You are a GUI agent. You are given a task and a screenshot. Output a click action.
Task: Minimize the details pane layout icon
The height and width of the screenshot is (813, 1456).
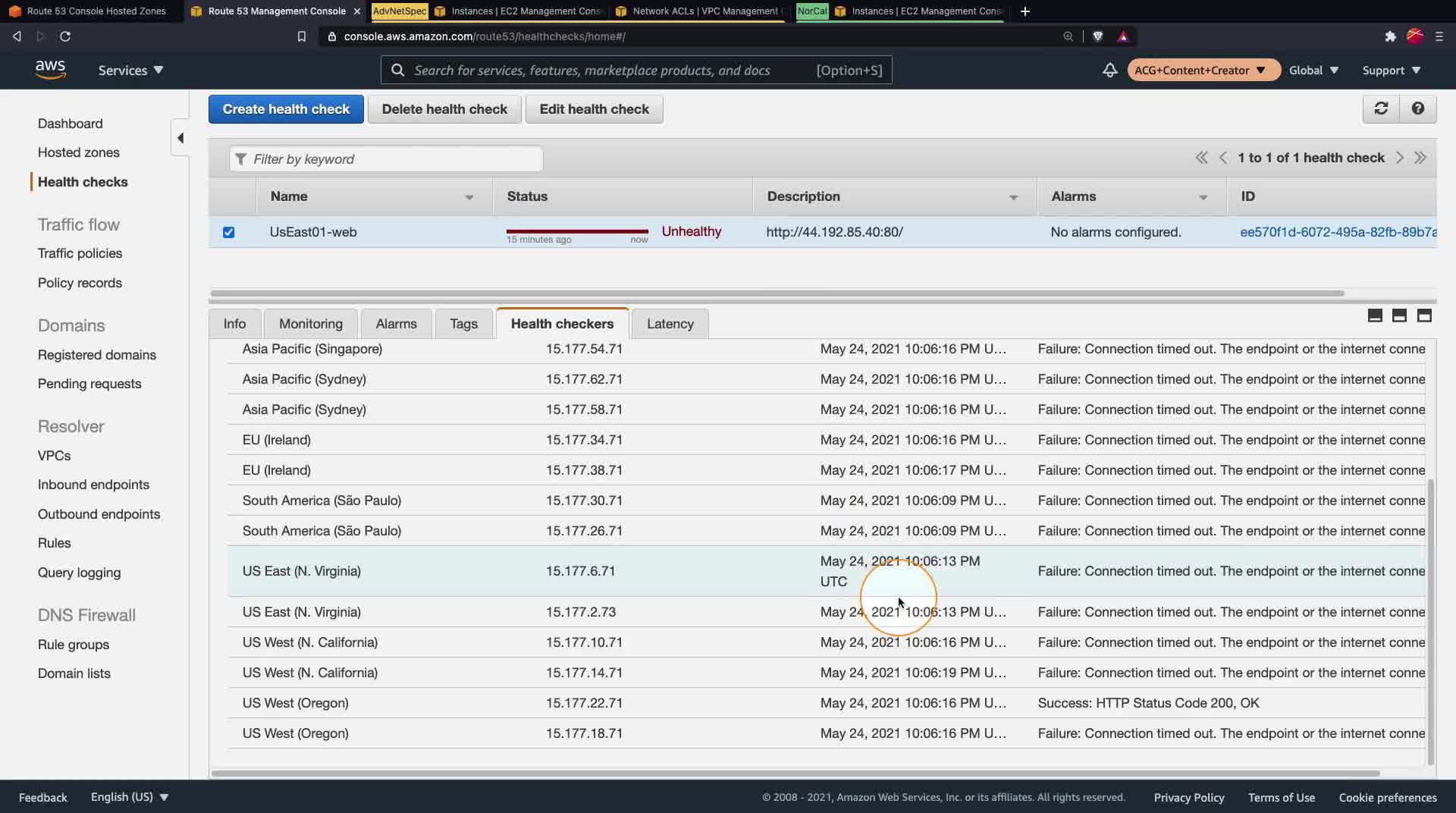(1375, 315)
